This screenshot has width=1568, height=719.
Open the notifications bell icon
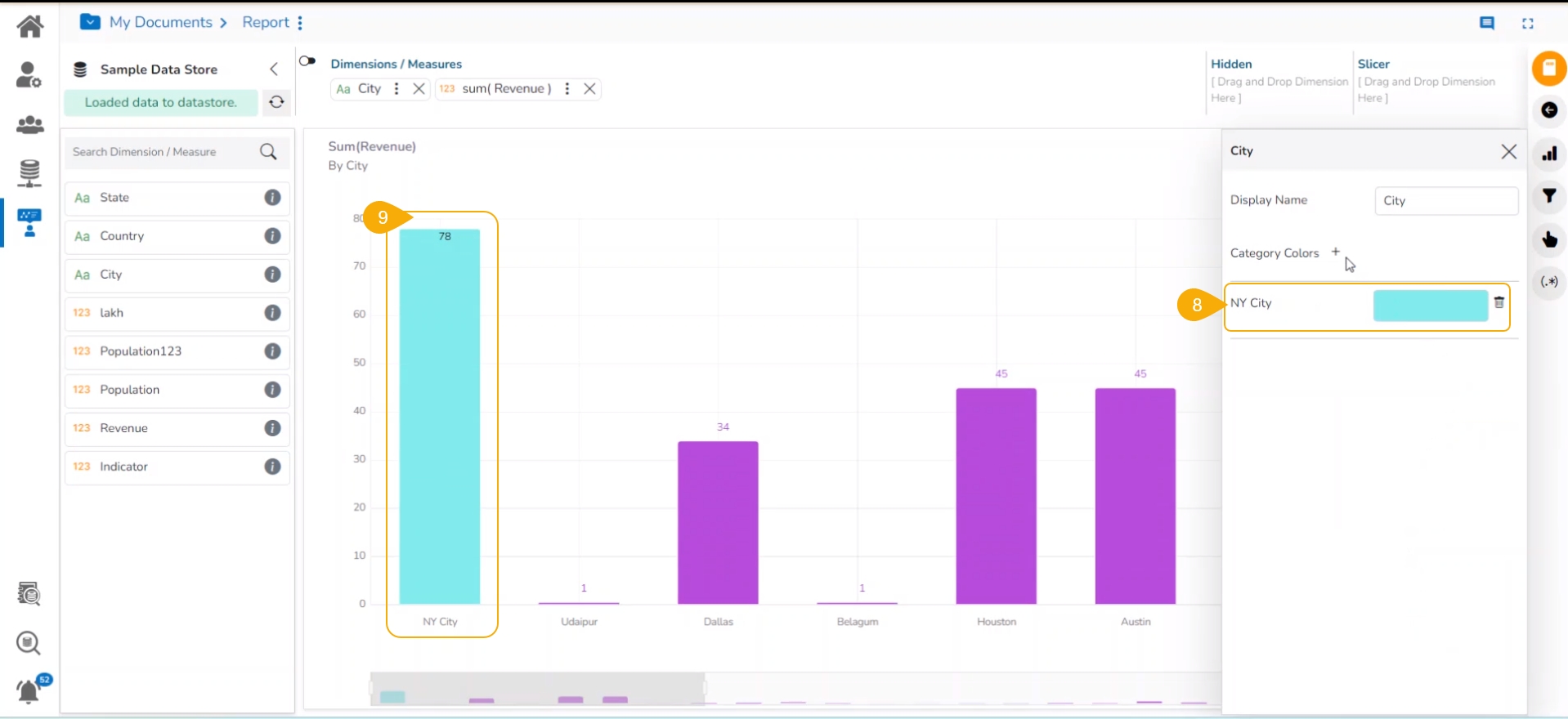point(29,691)
